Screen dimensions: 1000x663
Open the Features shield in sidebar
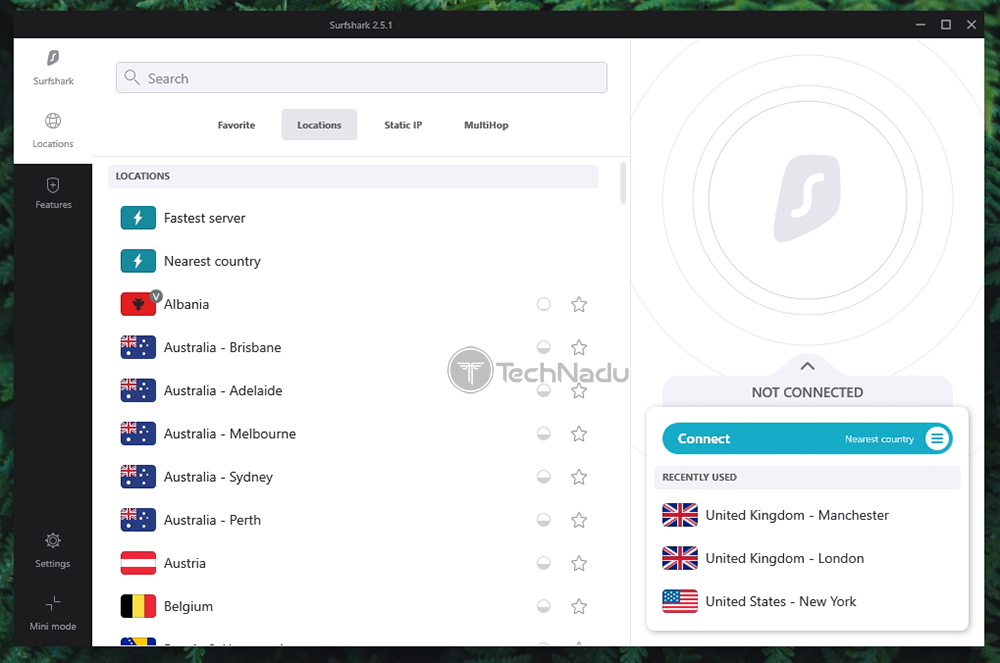(53, 185)
